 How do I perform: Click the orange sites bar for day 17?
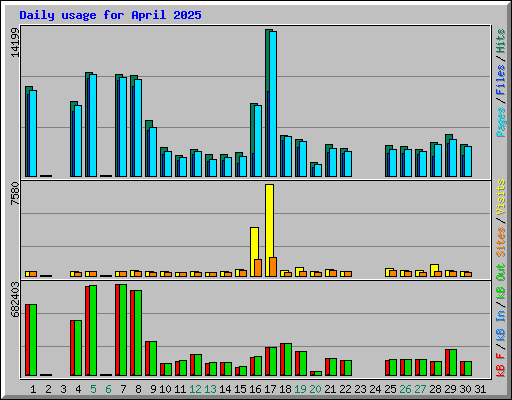click(273, 267)
